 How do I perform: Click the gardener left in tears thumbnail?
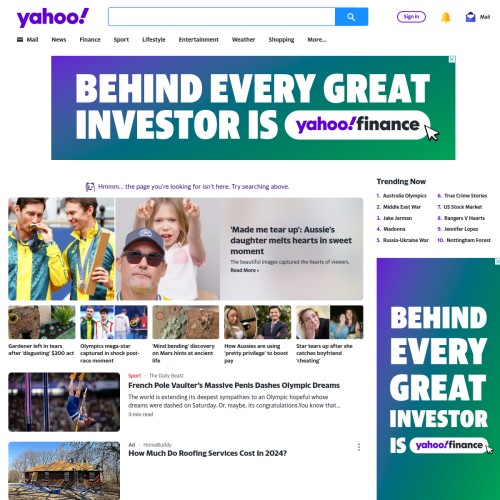(42, 322)
